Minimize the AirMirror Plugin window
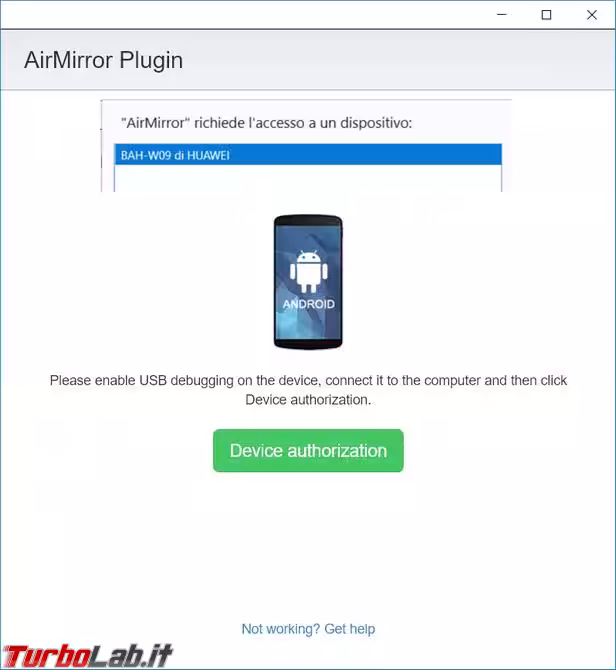This screenshot has width=616, height=670. (502, 15)
